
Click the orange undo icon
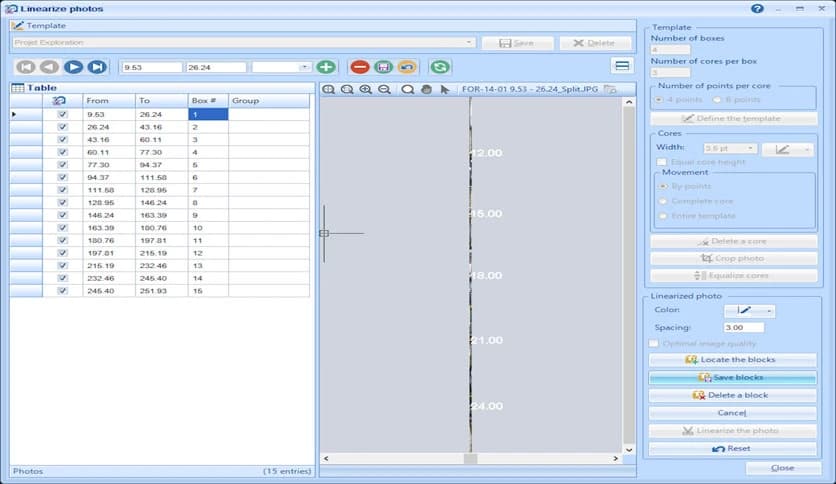tap(407, 67)
